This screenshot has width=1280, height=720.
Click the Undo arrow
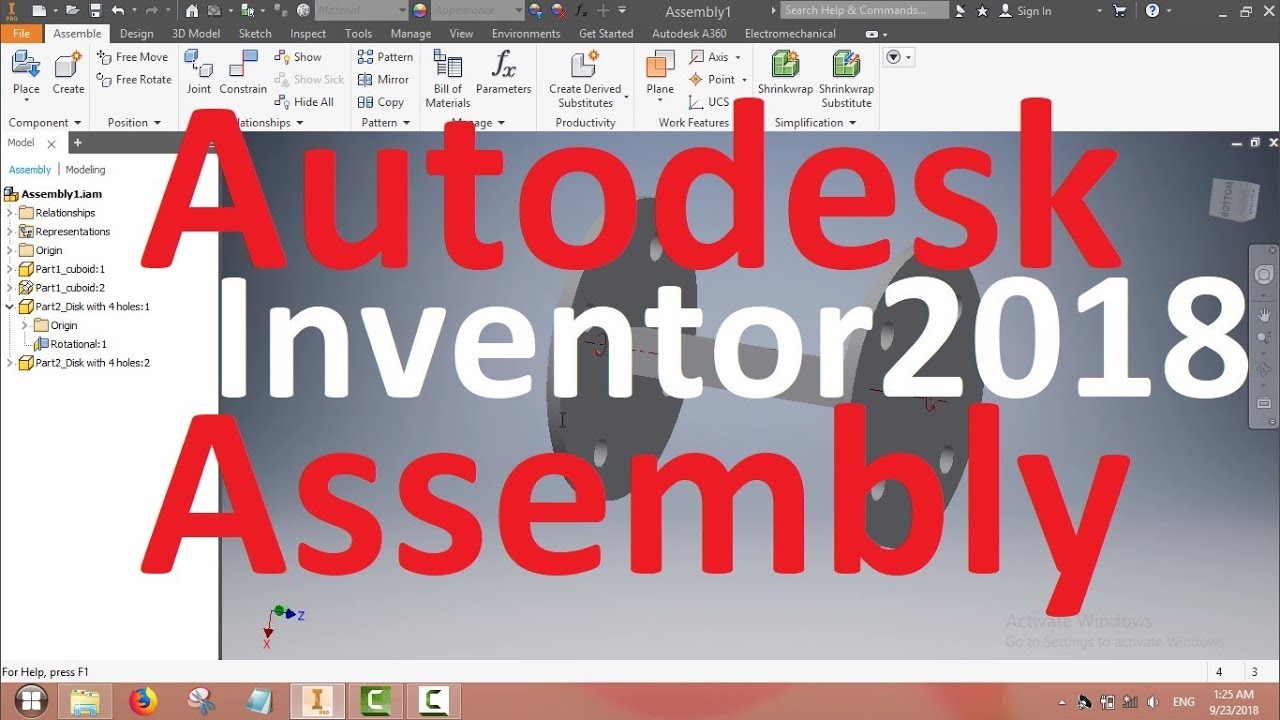tap(118, 10)
